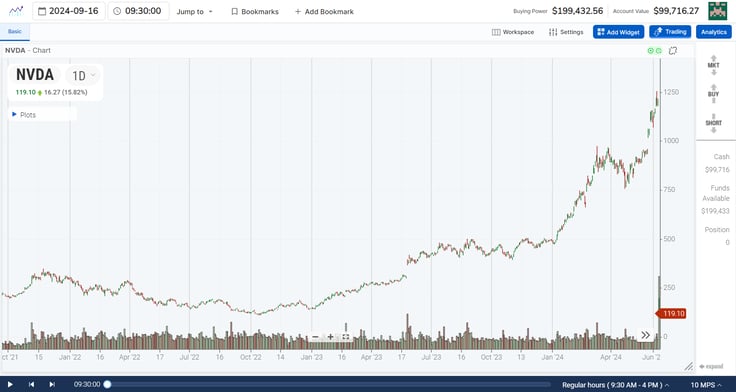Click the MKT down arrow
This screenshot has width=736, height=392.
[713, 72]
